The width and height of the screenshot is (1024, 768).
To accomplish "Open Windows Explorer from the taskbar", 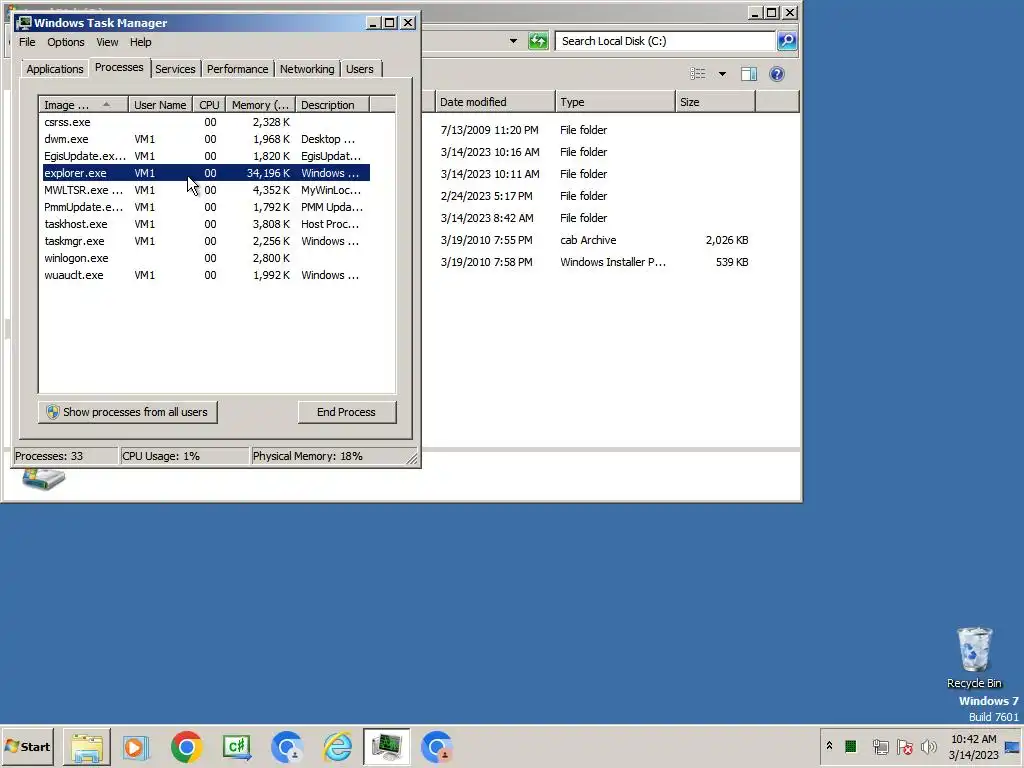I will pos(87,747).
